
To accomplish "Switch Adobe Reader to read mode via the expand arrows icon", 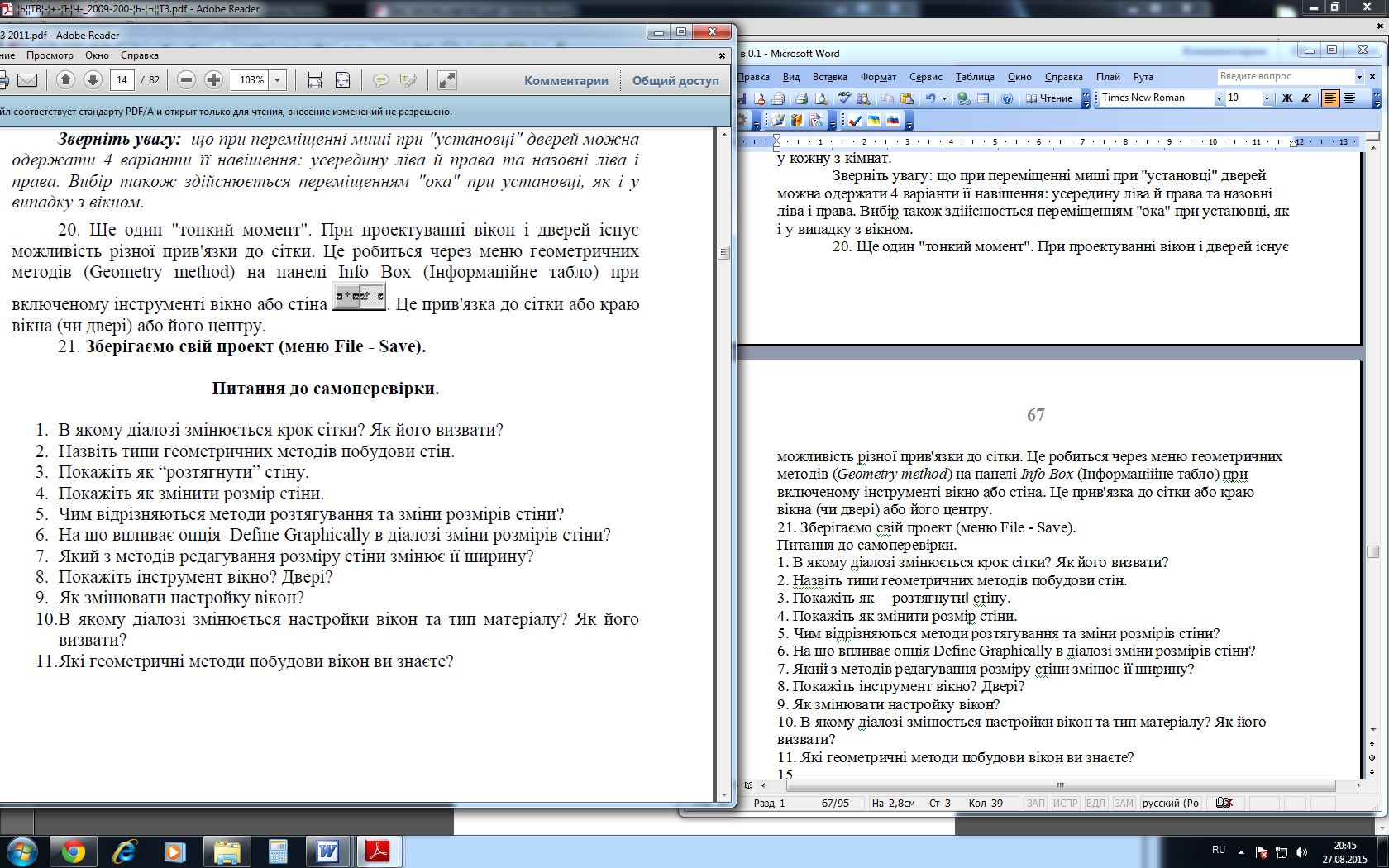I will [446, 80].
